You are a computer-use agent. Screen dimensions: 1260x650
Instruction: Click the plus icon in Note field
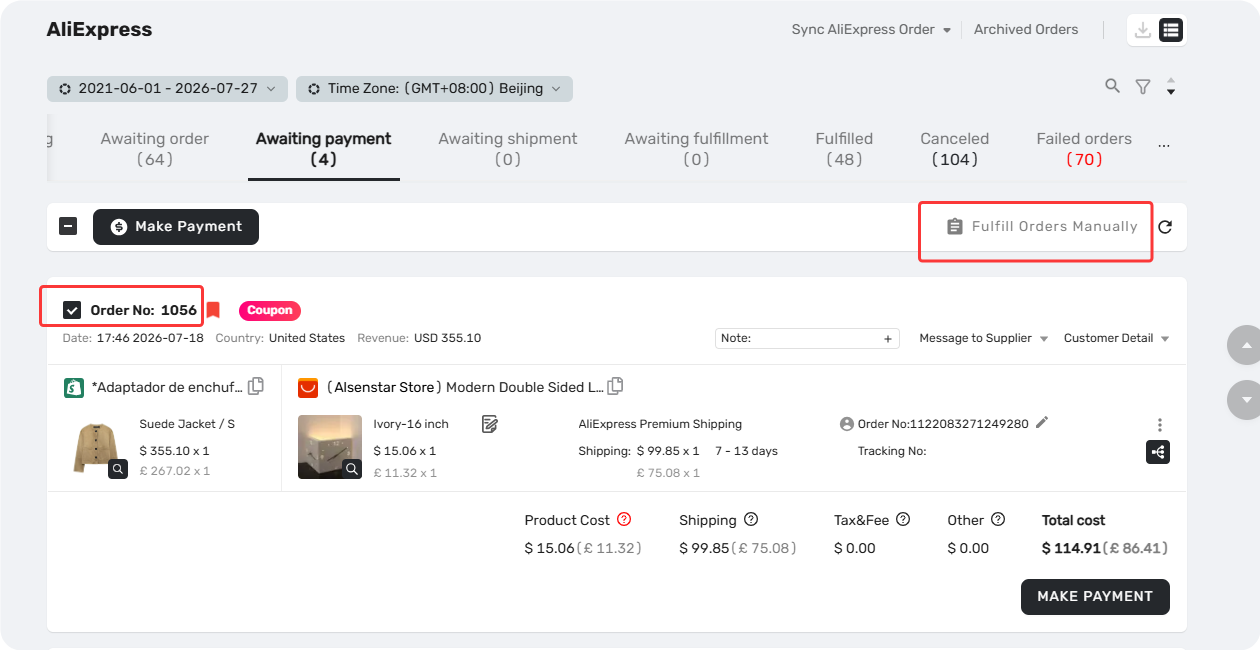tap(887, 339)
